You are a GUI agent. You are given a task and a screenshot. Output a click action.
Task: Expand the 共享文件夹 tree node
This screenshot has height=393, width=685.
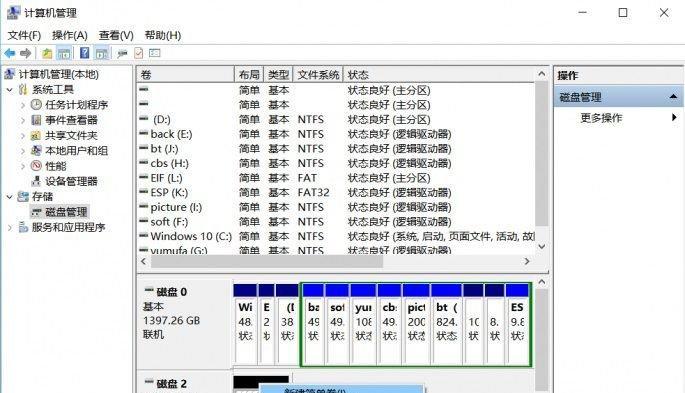coord(23,136)
